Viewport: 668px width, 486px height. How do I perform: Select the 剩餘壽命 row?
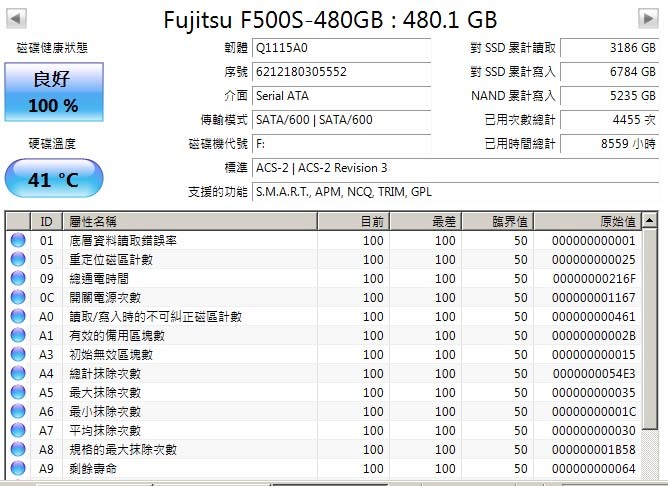pyautogui.click(x=324, y=469)
